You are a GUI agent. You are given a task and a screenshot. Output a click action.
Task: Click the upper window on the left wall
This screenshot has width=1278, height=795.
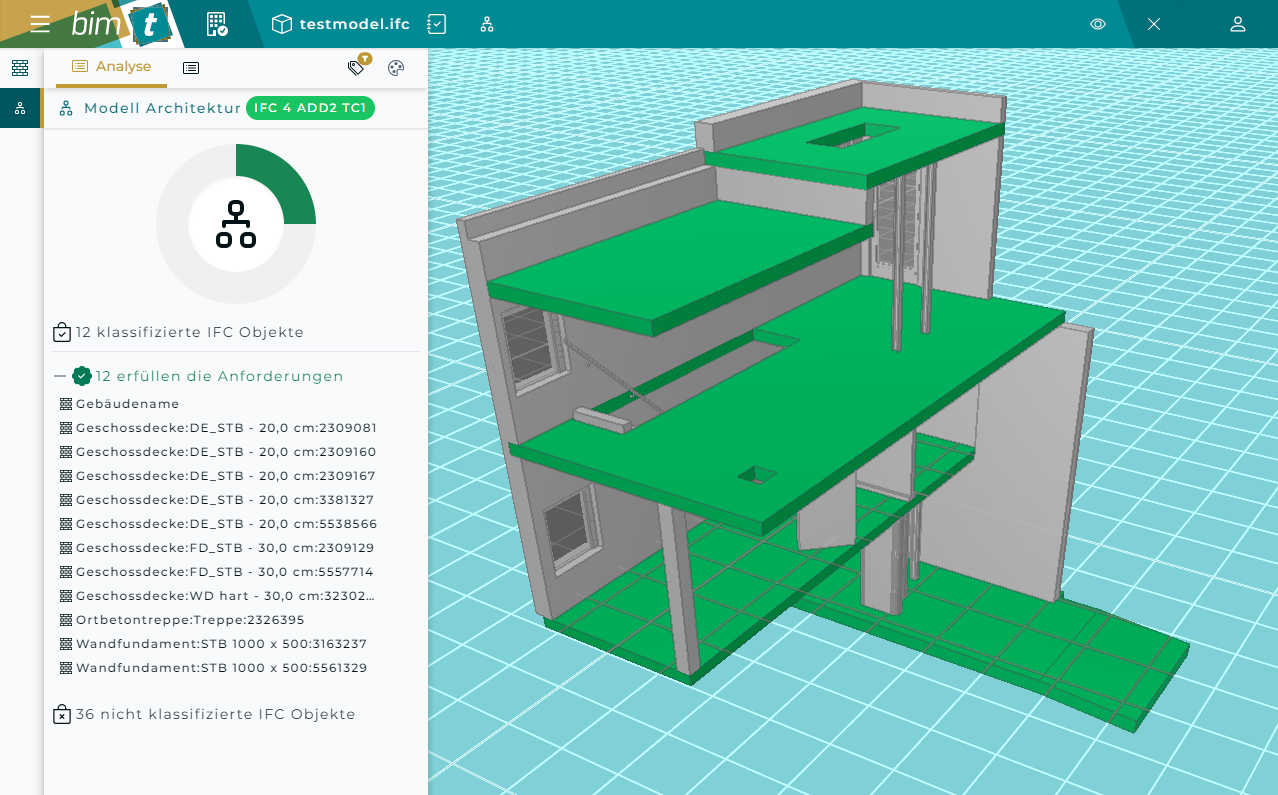pyautogui.click(x=531, y=345)
